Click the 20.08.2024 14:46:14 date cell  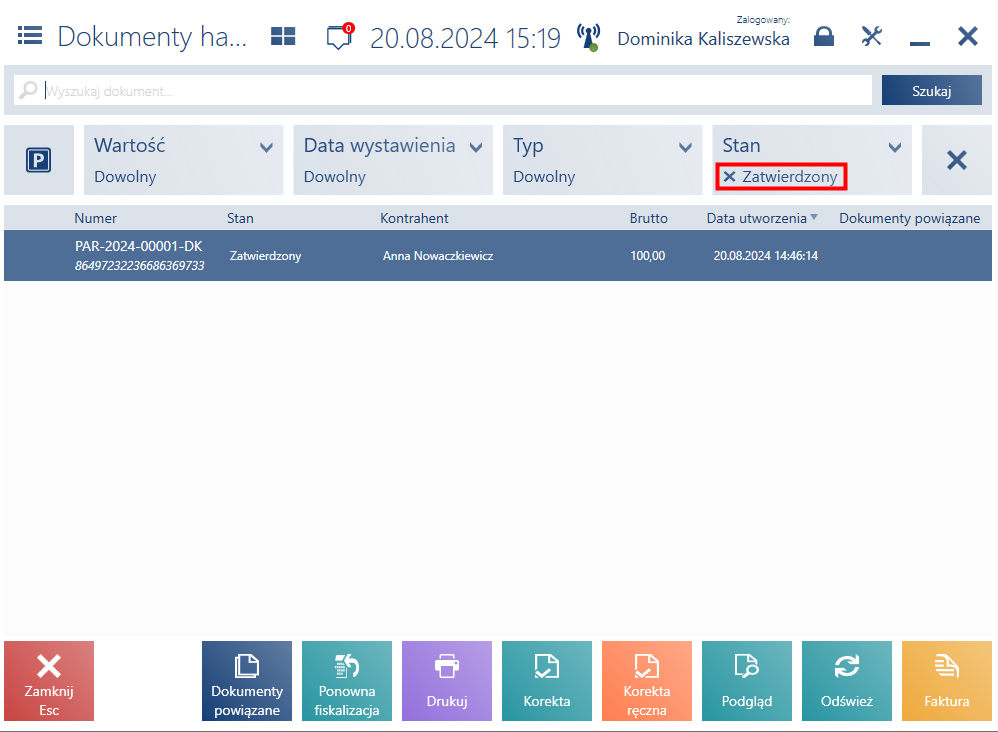(766, 256)
